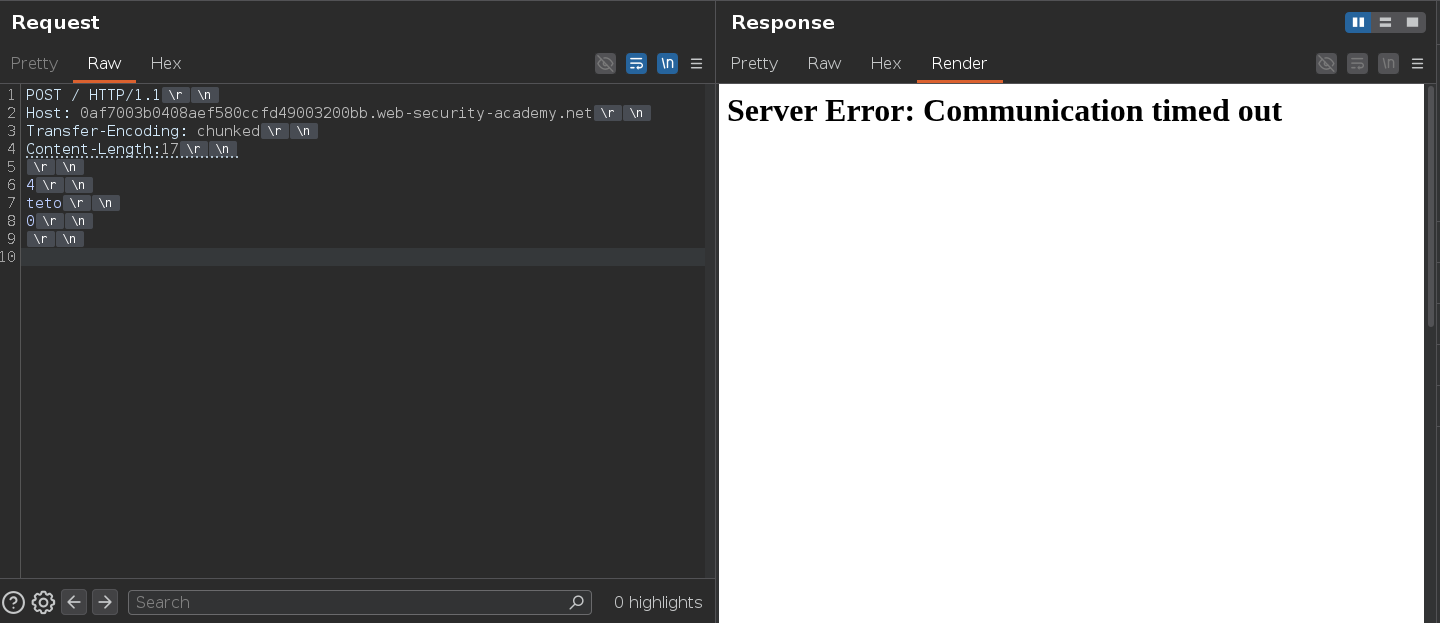Open the Response Raw tab
Viewport: 1440px width, 623px height.
point(824,63)
